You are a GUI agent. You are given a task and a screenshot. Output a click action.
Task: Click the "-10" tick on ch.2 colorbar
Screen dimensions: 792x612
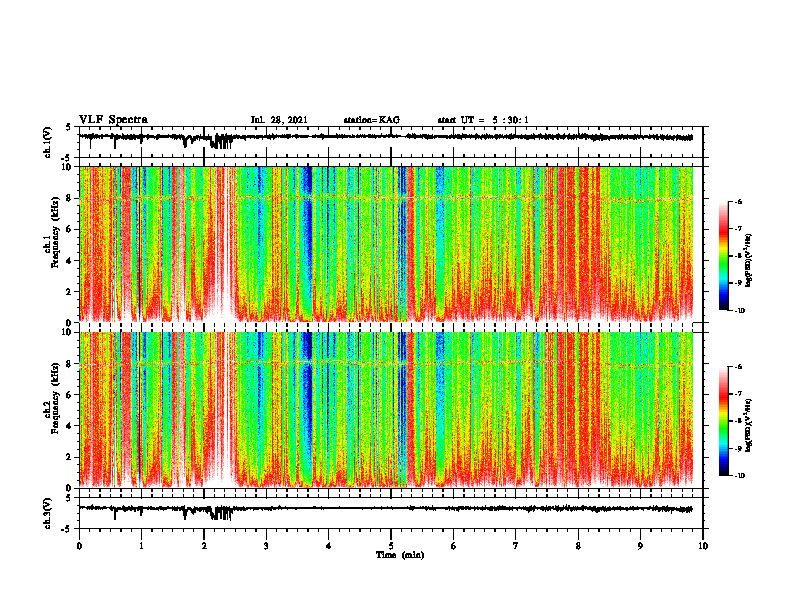[x=739, y=476]
